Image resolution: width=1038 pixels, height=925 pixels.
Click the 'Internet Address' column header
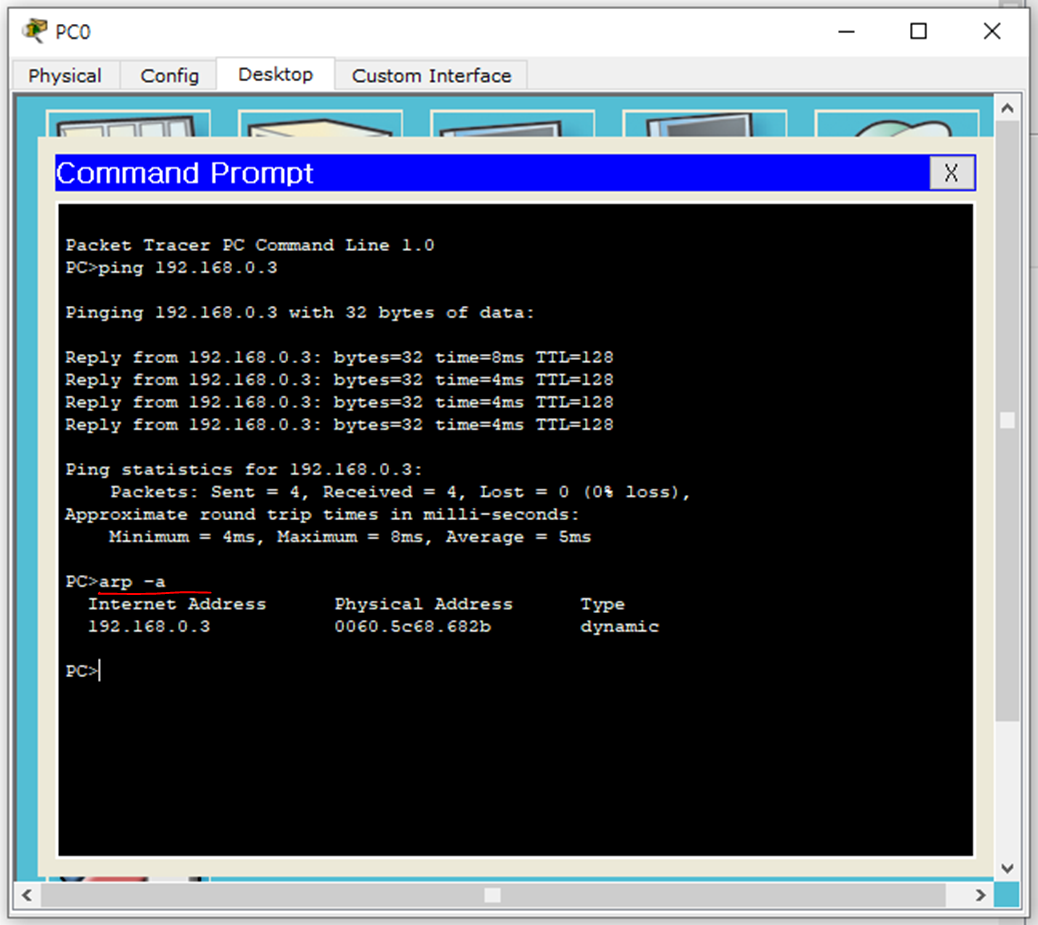click(x=177, y=604)
